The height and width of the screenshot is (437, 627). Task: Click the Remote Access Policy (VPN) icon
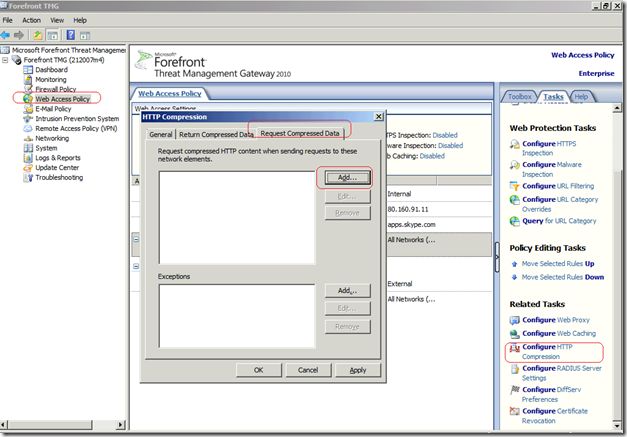28,128
